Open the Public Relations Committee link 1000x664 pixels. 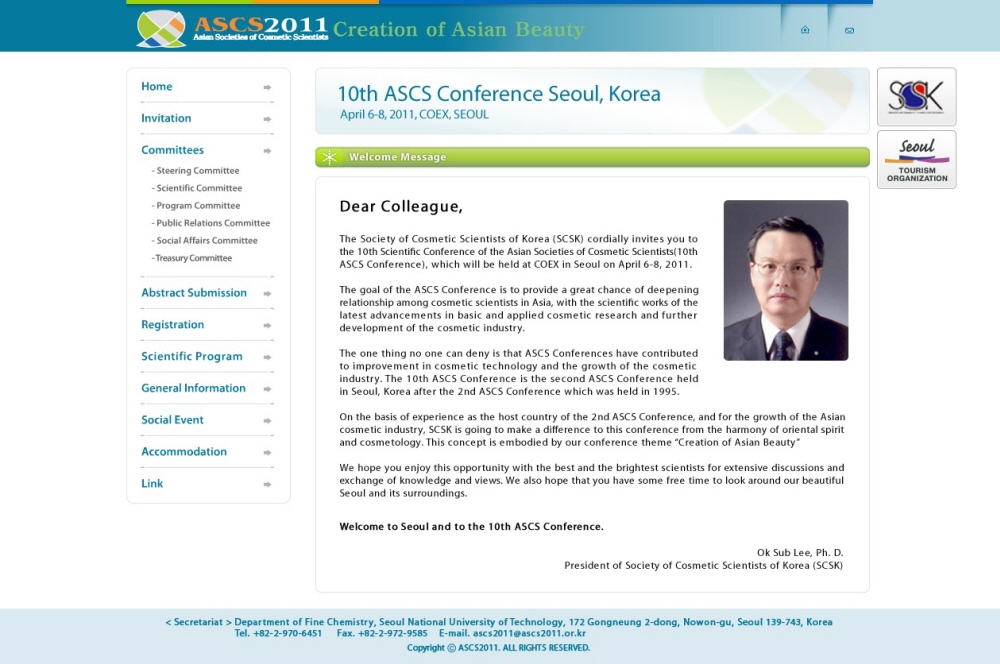click(x=212, y=223)
